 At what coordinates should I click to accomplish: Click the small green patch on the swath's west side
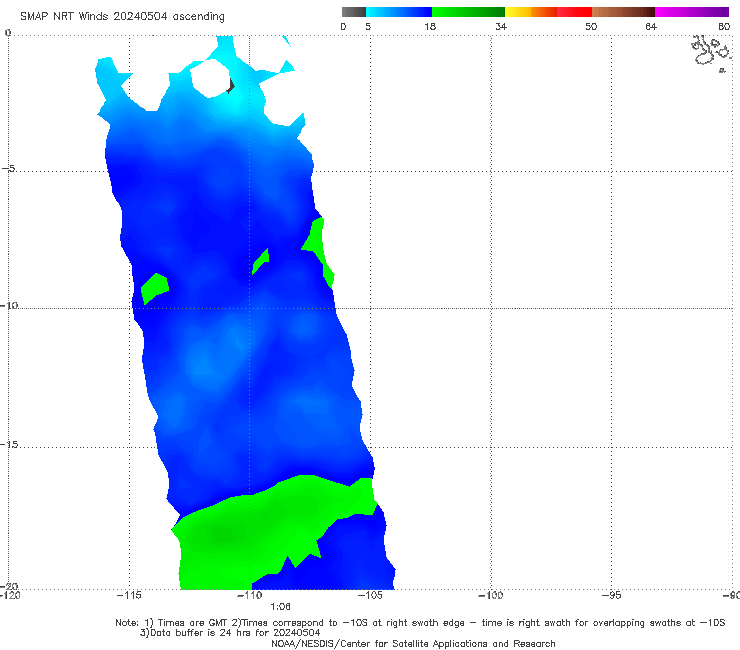(154, 288)
